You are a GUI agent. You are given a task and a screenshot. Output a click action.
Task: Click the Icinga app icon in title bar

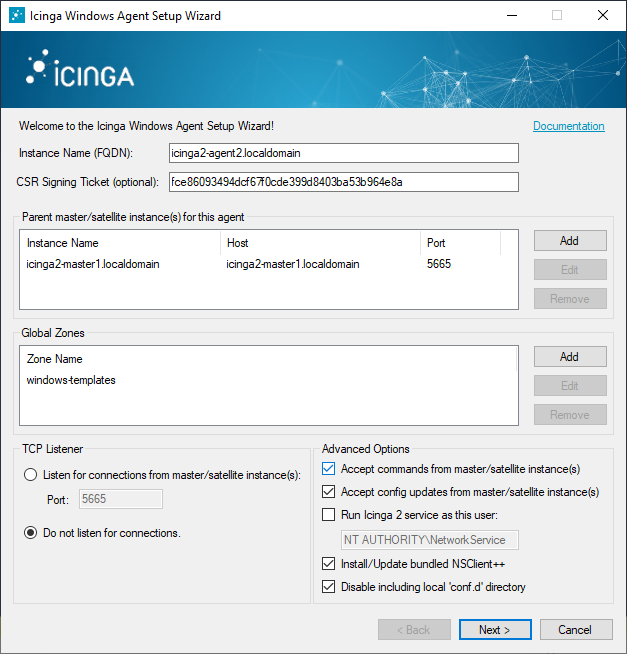(17, 15)
